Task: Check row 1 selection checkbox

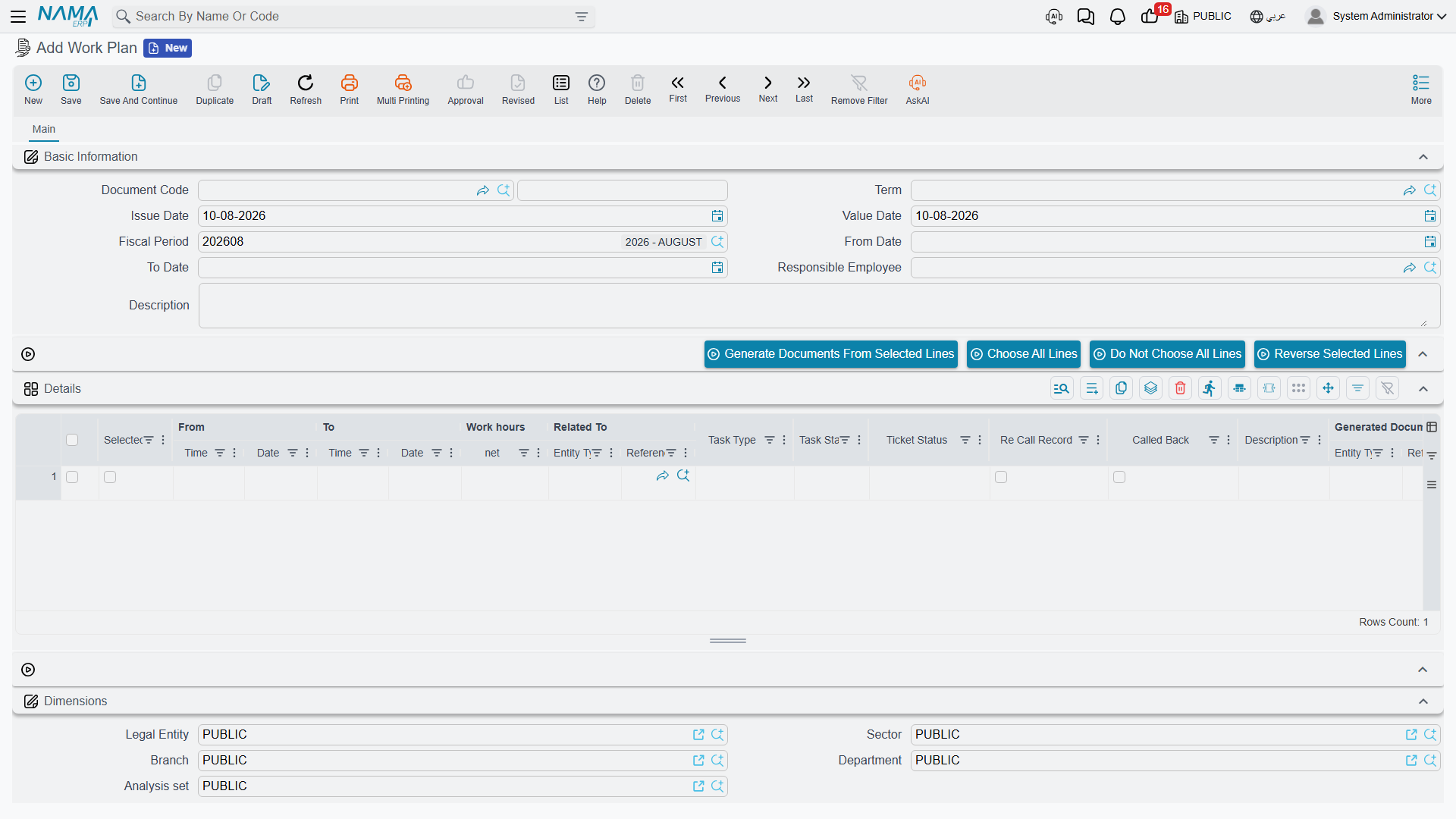Action: (72, 477)
